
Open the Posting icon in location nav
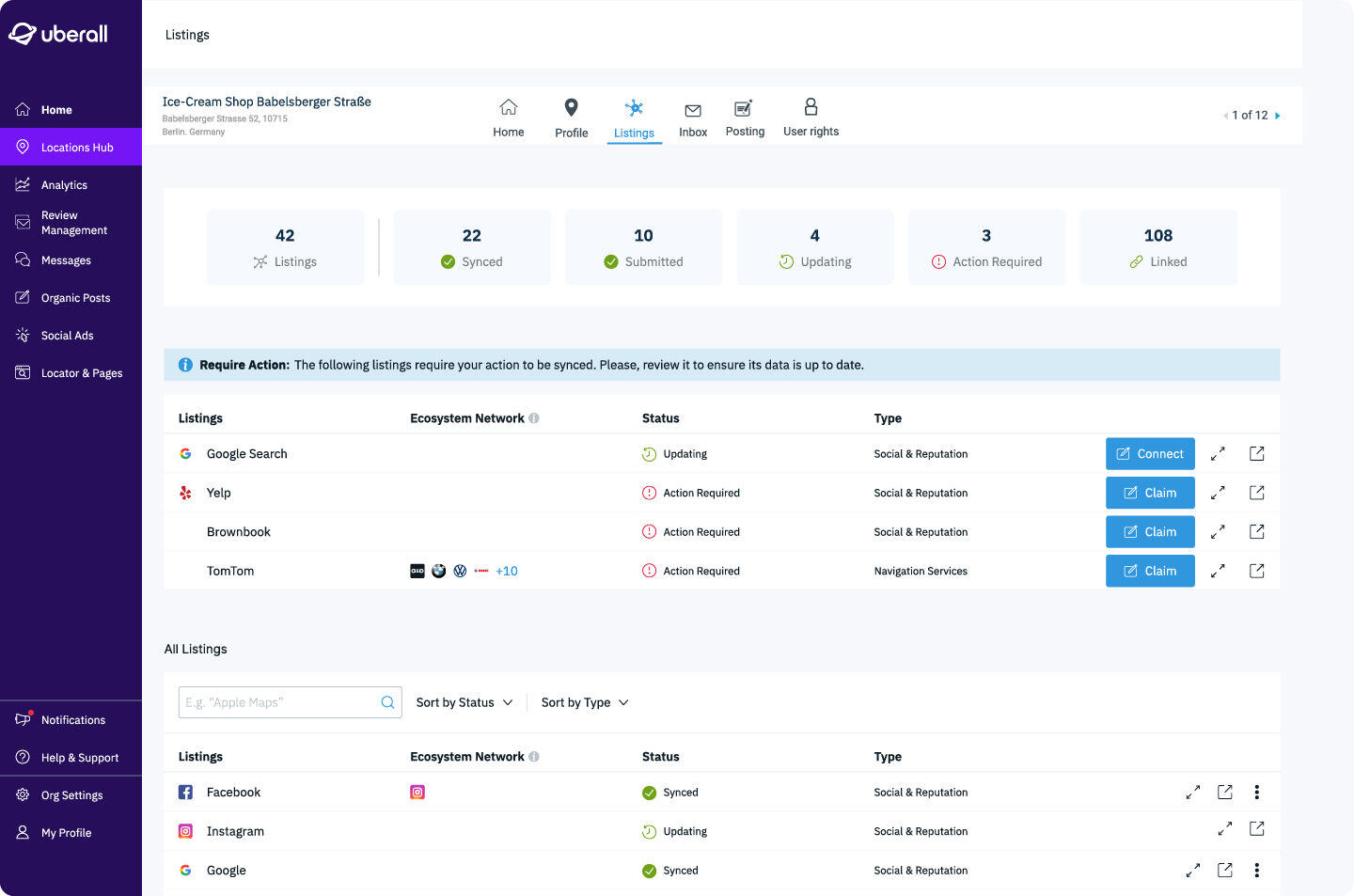[744, 109]
